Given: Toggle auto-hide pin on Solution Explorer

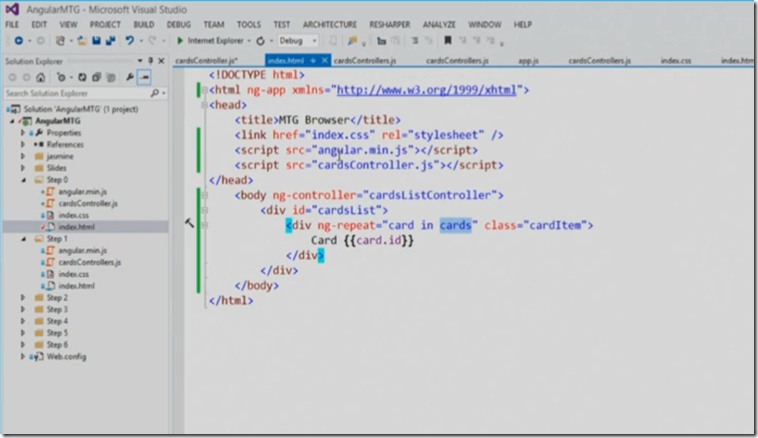Looking at the screenshot, I should [150, 61].
